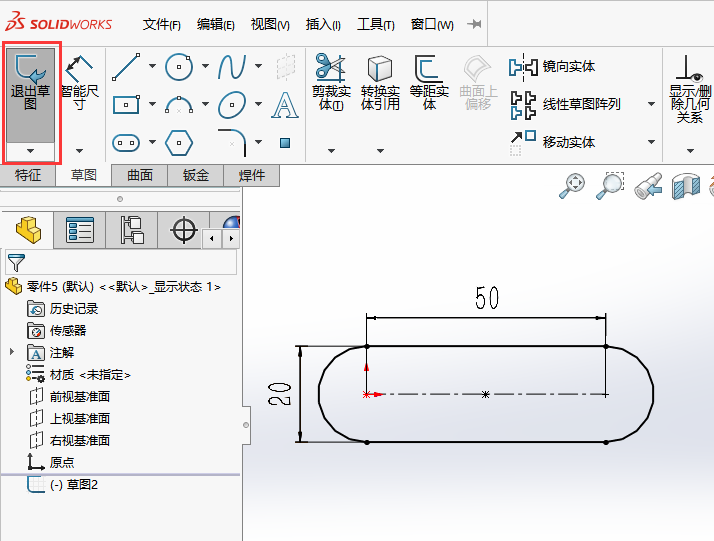The height and width of the screenshot is (541, 714).
Task: Select the Point sketch tool
Action: [285, 143]
